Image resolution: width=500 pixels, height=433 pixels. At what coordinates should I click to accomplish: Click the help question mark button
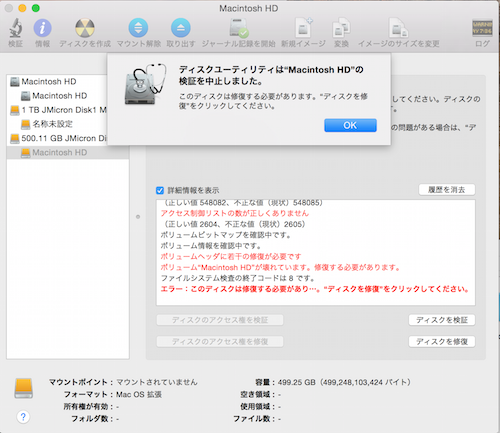[x=23, y=417]
